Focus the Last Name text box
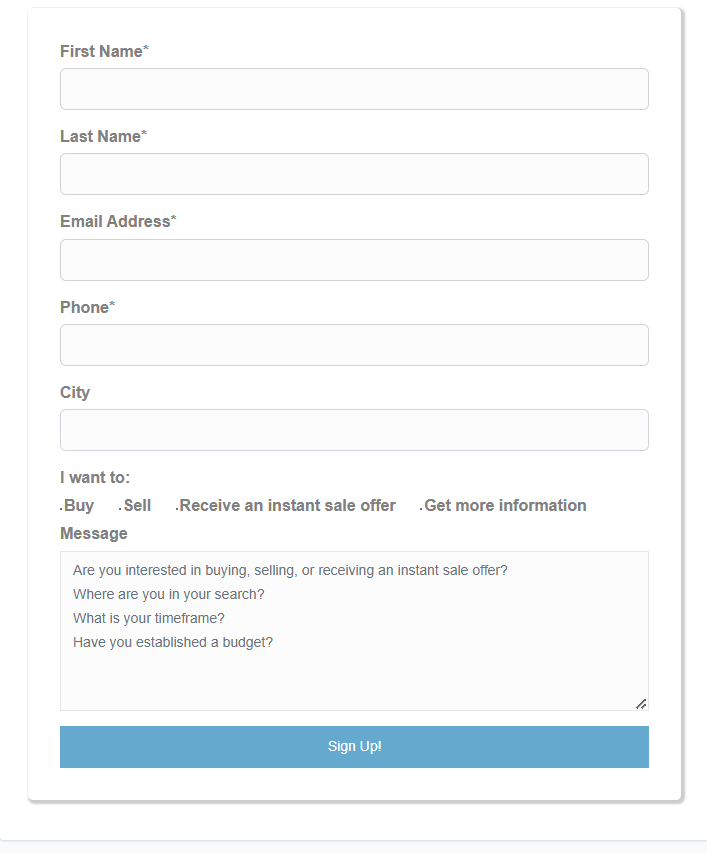The height and width of the screenshot is (853, 707). [x=354, y=174]
